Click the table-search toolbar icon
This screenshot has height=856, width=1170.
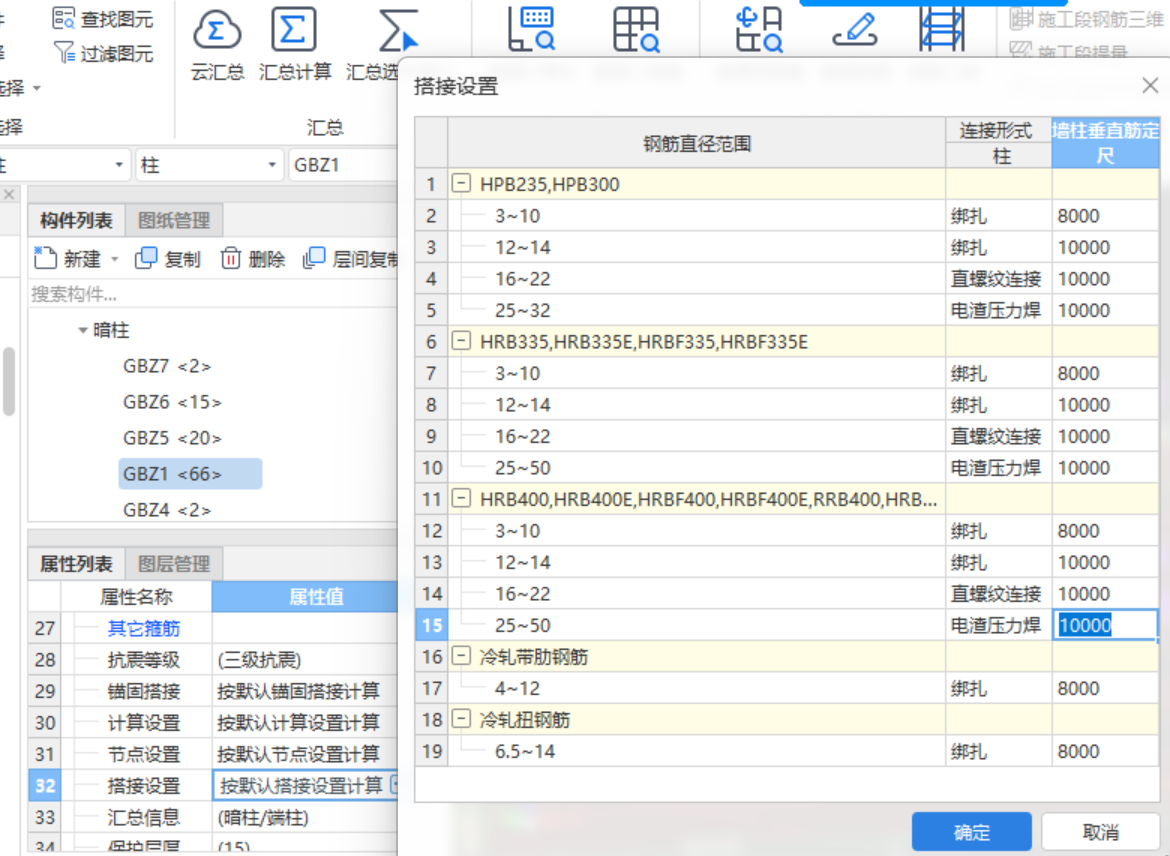pyautogui.click(x=636, y=29)
